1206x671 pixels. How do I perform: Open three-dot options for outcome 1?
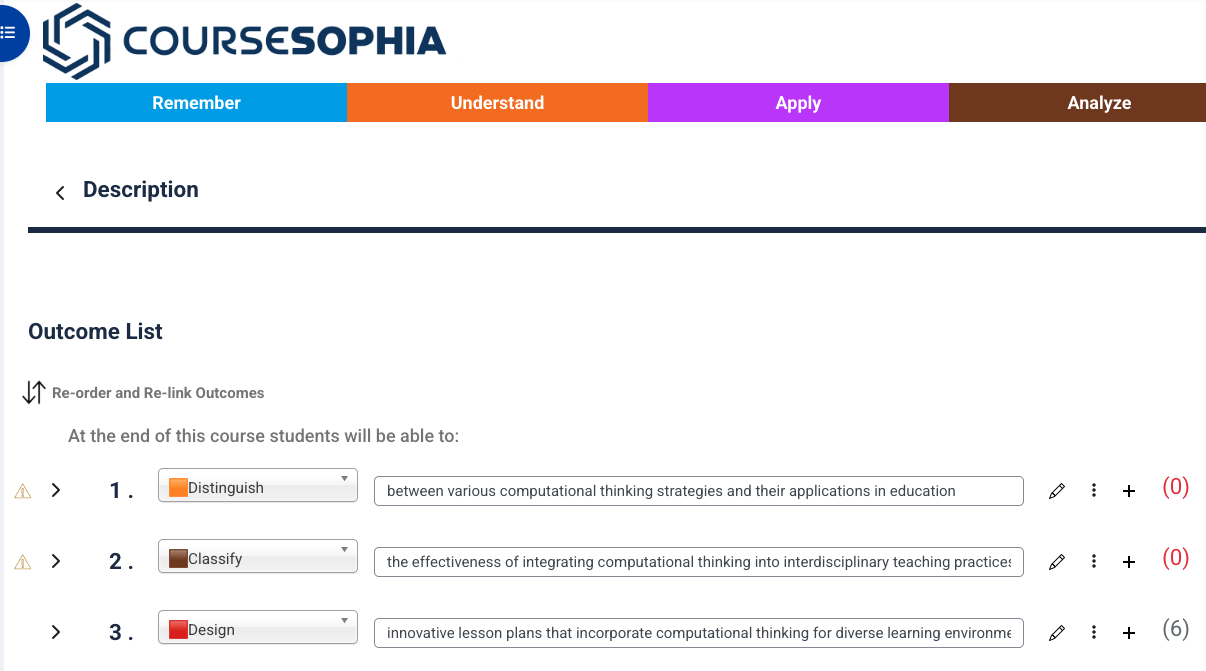[x=1094, y=491]
